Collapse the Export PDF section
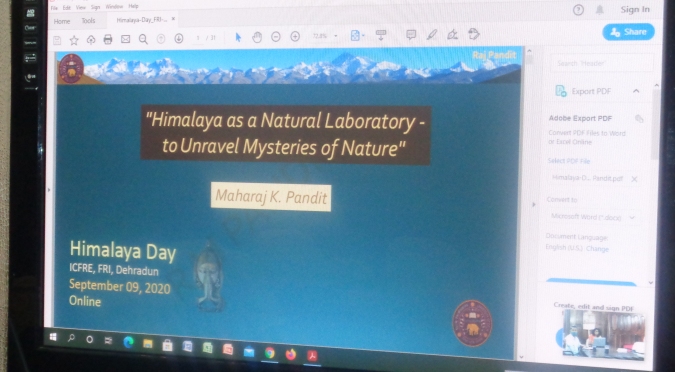The height and width of the screenshot is (372, 675). coord(636,91)
